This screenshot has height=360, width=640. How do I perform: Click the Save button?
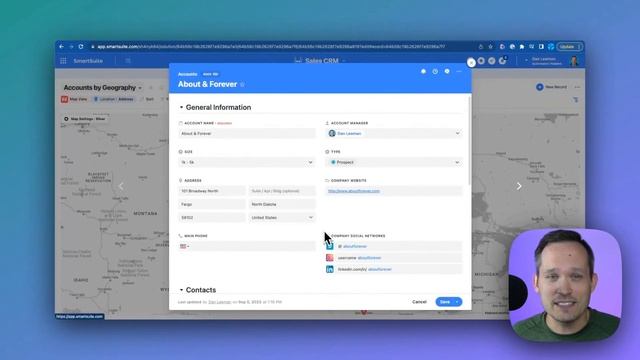(445, 302)
